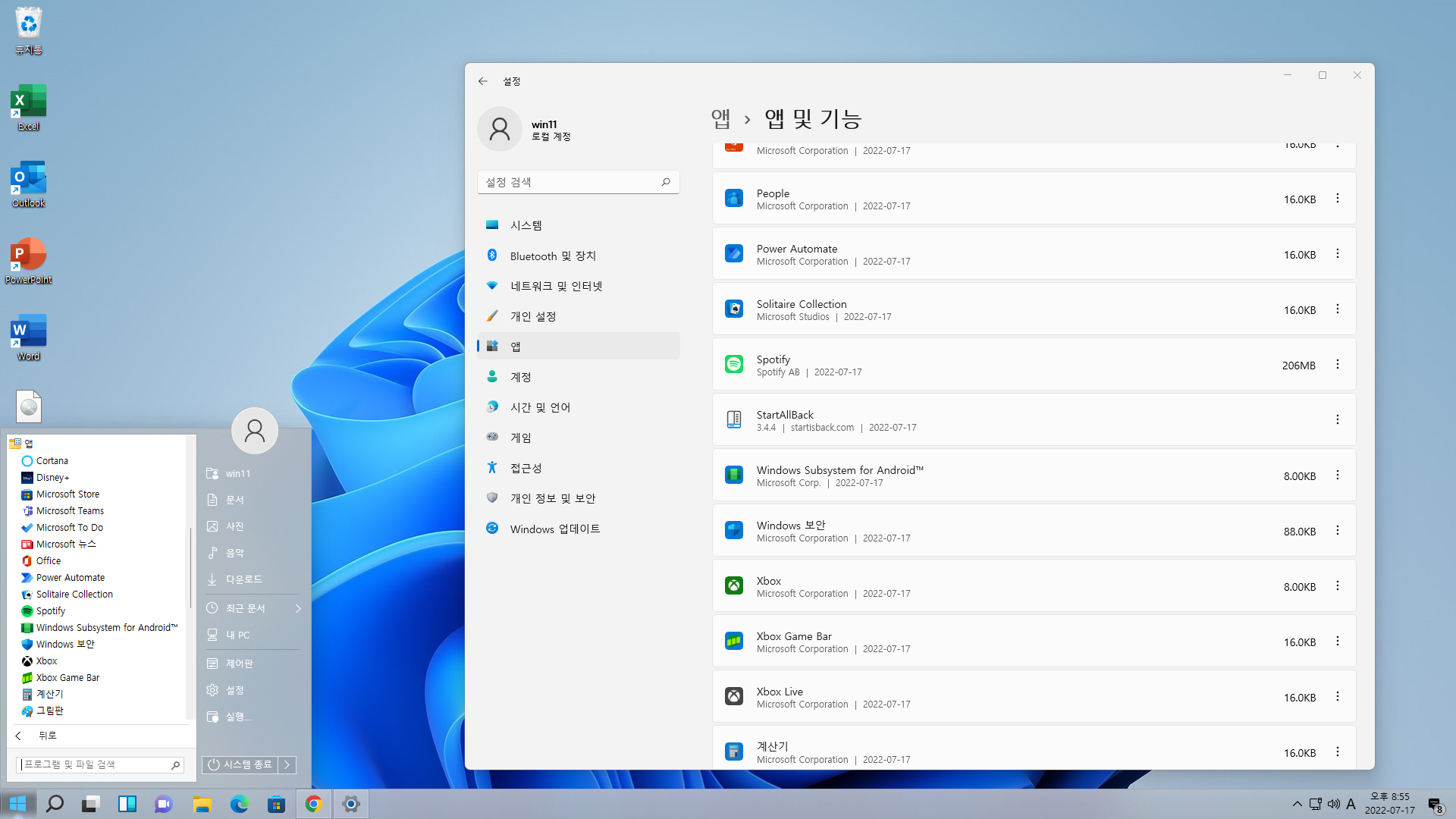Click the StartAllBack app icon
Image resolution: width=1456 pixels, height=819 pixels.
pos(733,420)
